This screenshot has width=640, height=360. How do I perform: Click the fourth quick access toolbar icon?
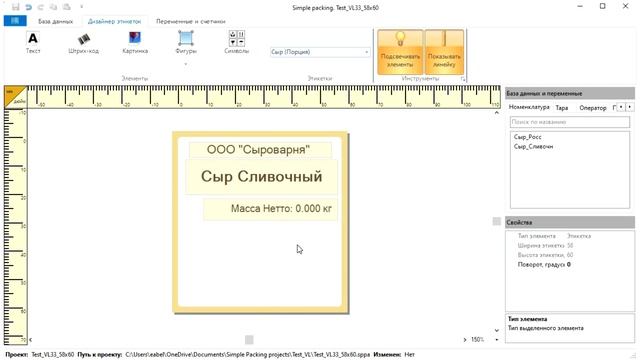pos(53,7)
